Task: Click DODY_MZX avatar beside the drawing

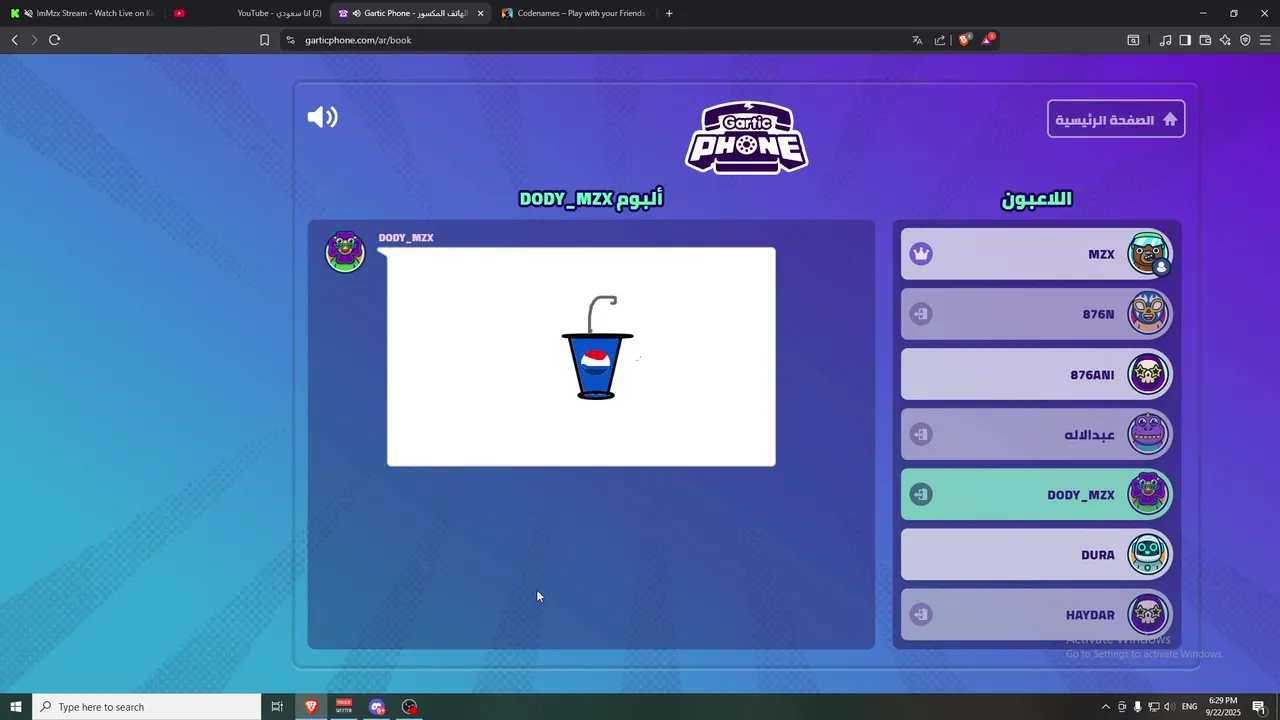Action: tap(345, 252)
